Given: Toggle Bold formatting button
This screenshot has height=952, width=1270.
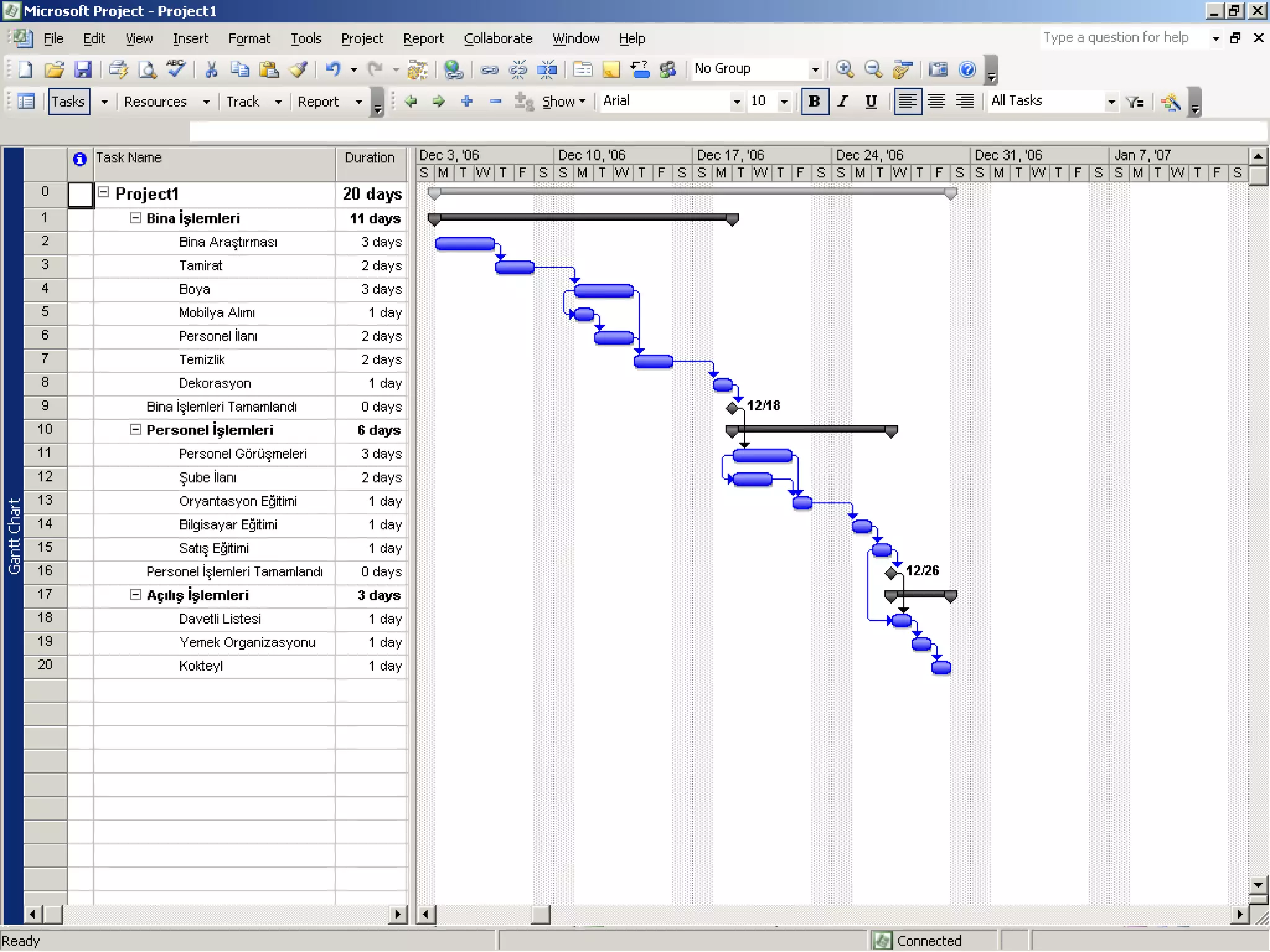Looking at the screenshot, I should 814,102.
